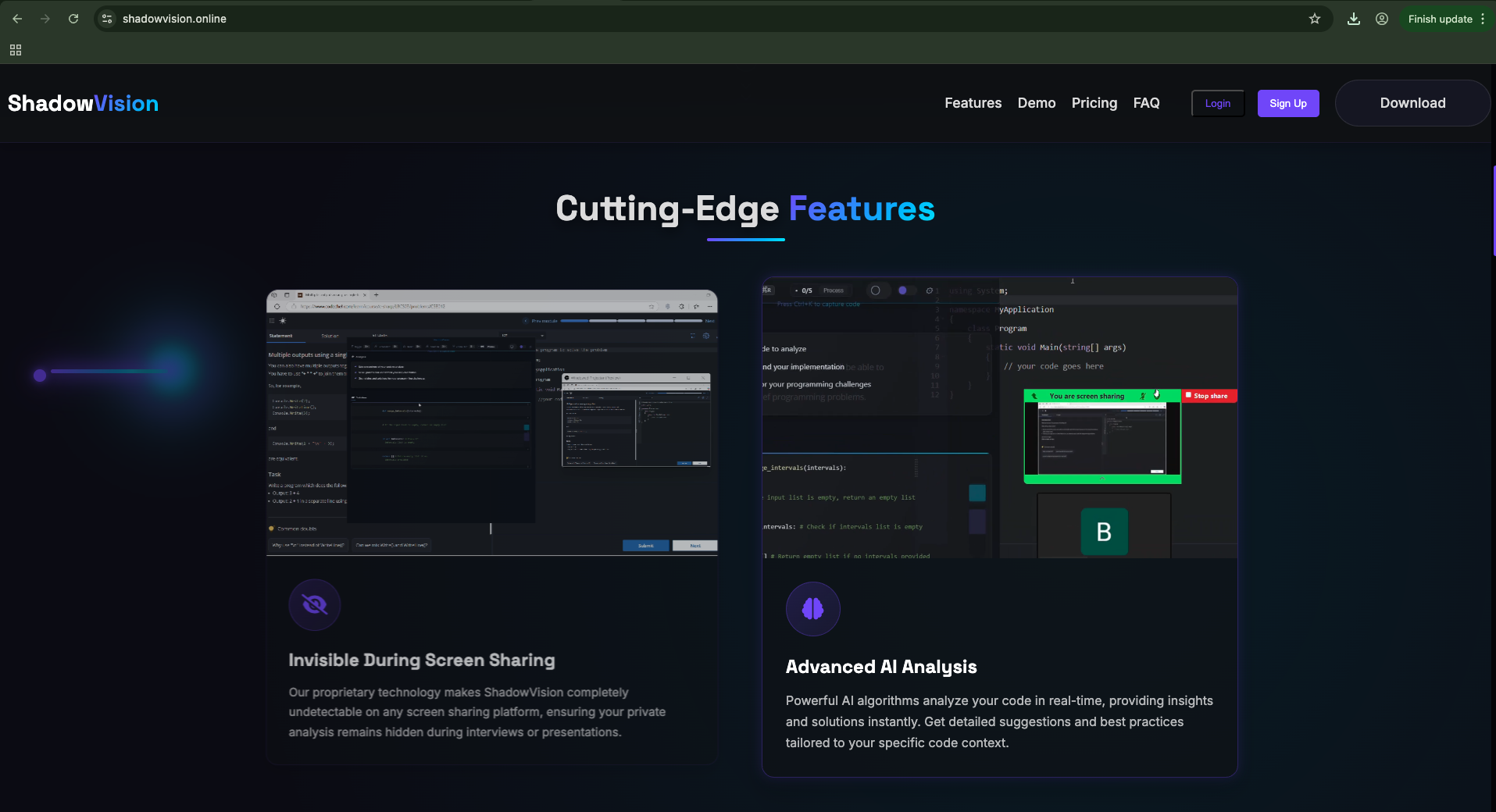Click the brain AI analysis icon

(812, 608)
